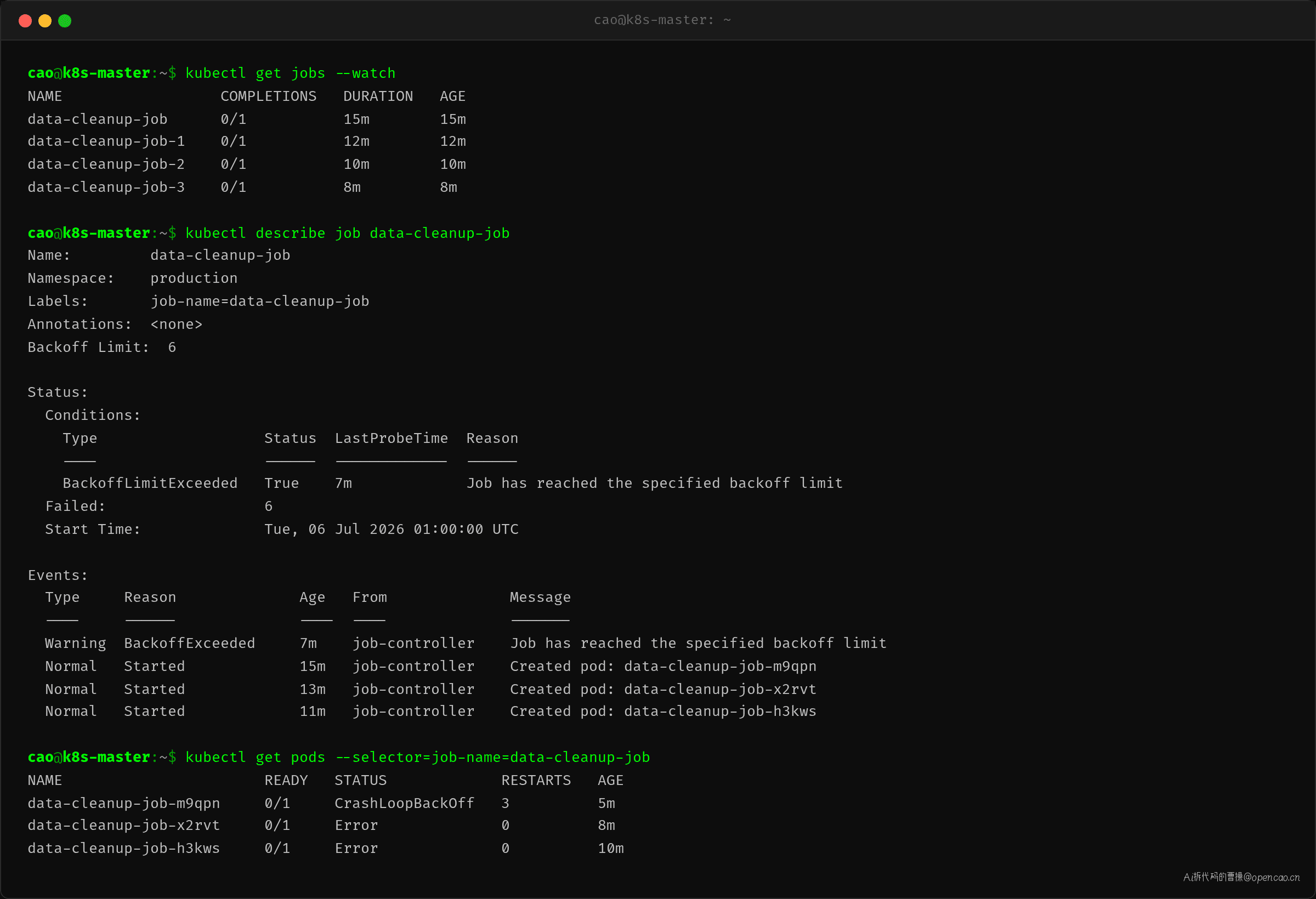This screenshot has width=1316, height=899.
Task: Click the 'kubectl get pods --selector' command
Action: pyautogui.click(x=417, y=757)
